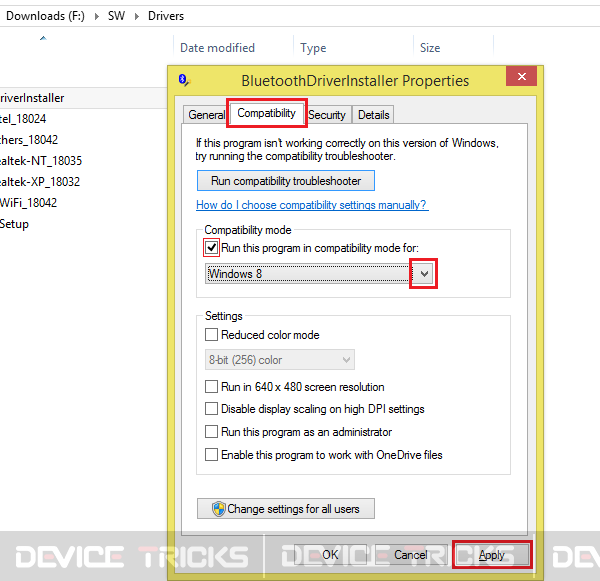
Task: Uncheck Run this program in compatibility mode
Action: [211, 248]
